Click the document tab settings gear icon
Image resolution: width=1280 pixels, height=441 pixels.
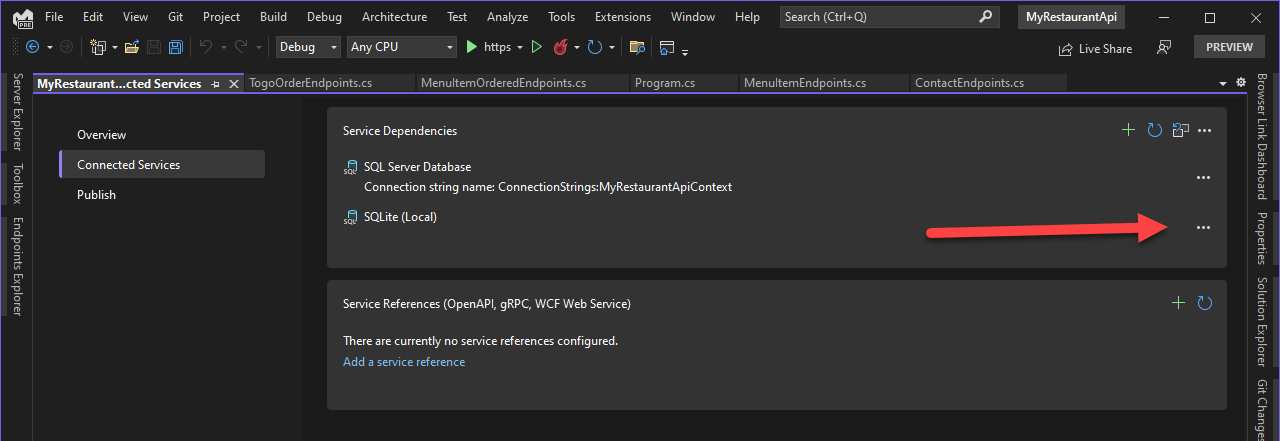(1241, 83)
